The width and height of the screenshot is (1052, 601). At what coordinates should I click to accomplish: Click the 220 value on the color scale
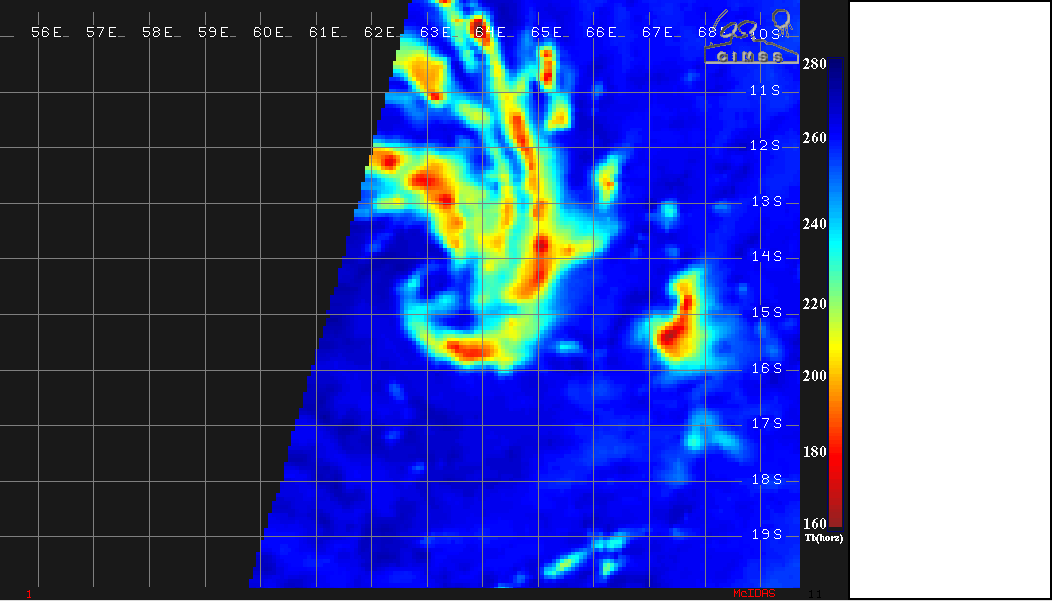click(814, 304)
